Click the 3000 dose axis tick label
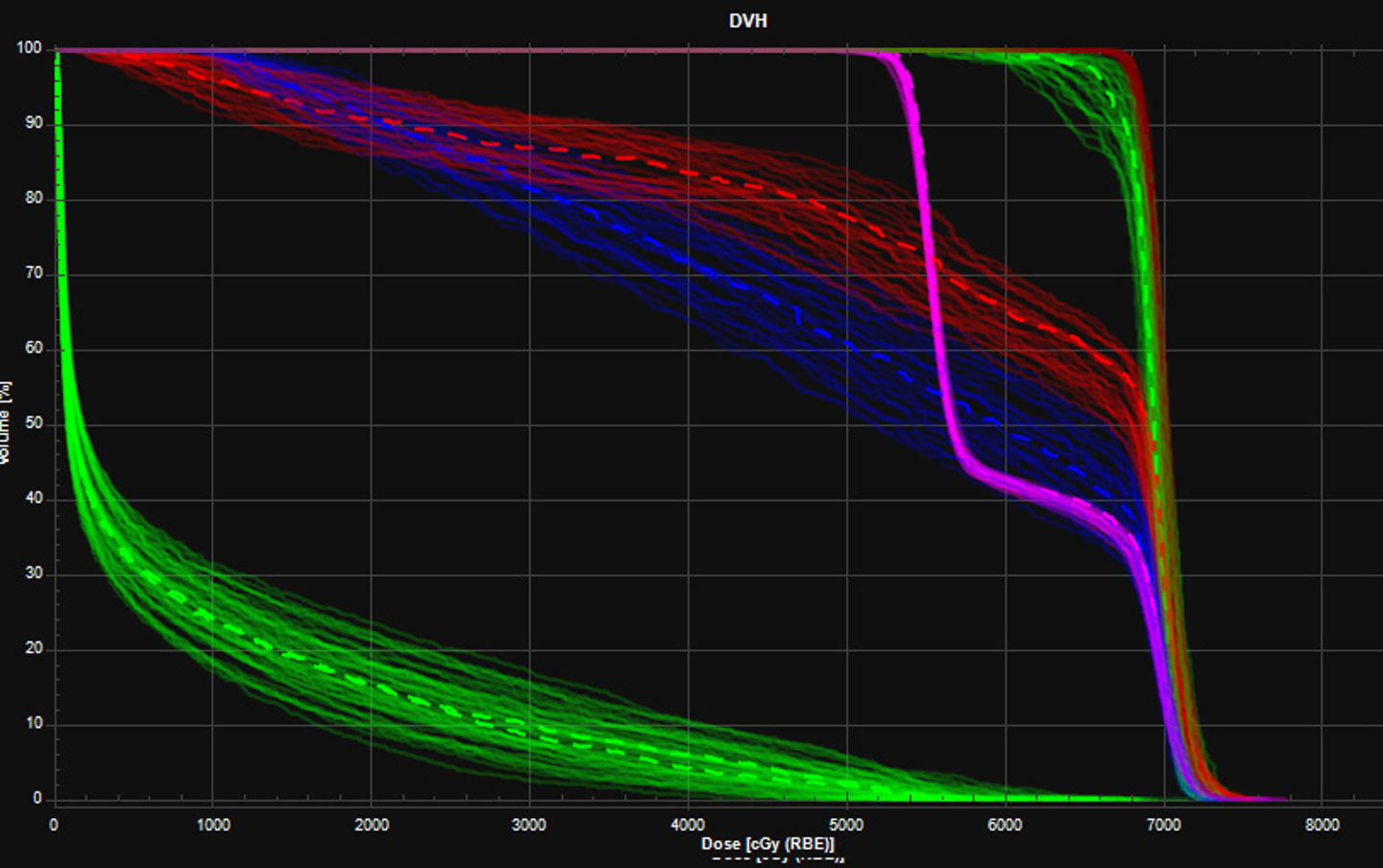The height and width of the screenshot is (868, 1383). click(529, 825)
